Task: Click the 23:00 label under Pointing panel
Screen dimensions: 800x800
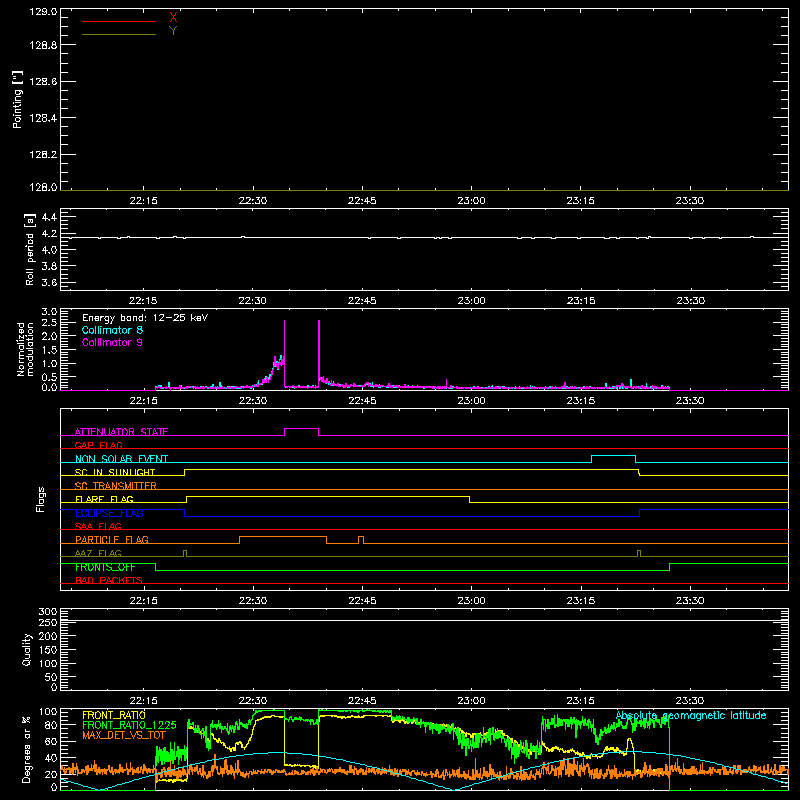Action: click(471, 201)
